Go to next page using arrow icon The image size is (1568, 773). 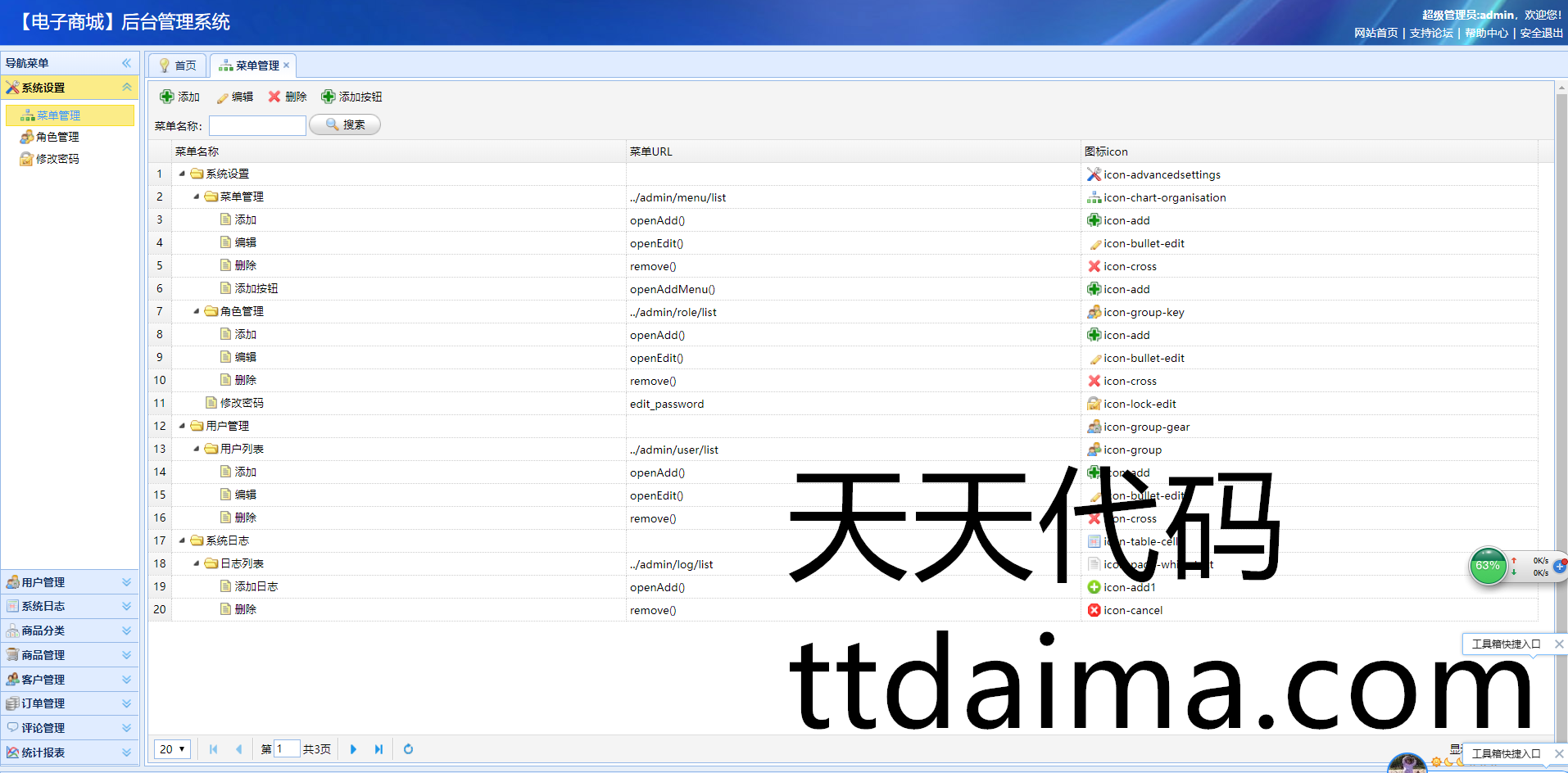pyautogui.click(x=353, y=749)
